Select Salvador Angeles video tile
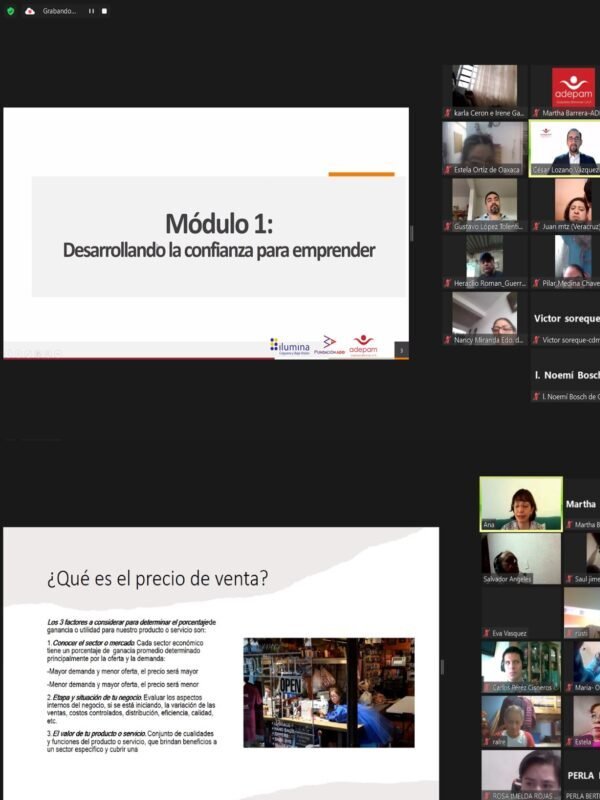 pos(521,559)
